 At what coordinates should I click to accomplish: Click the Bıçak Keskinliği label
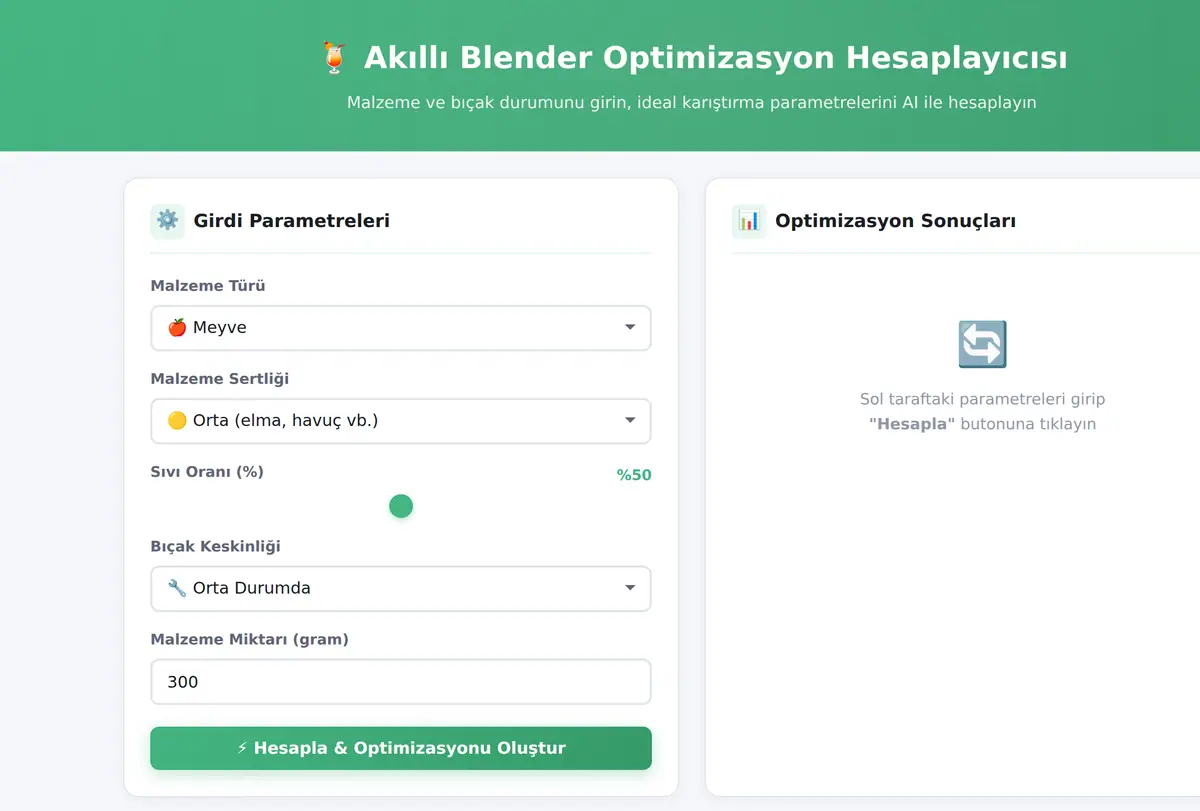click(216, 547)
